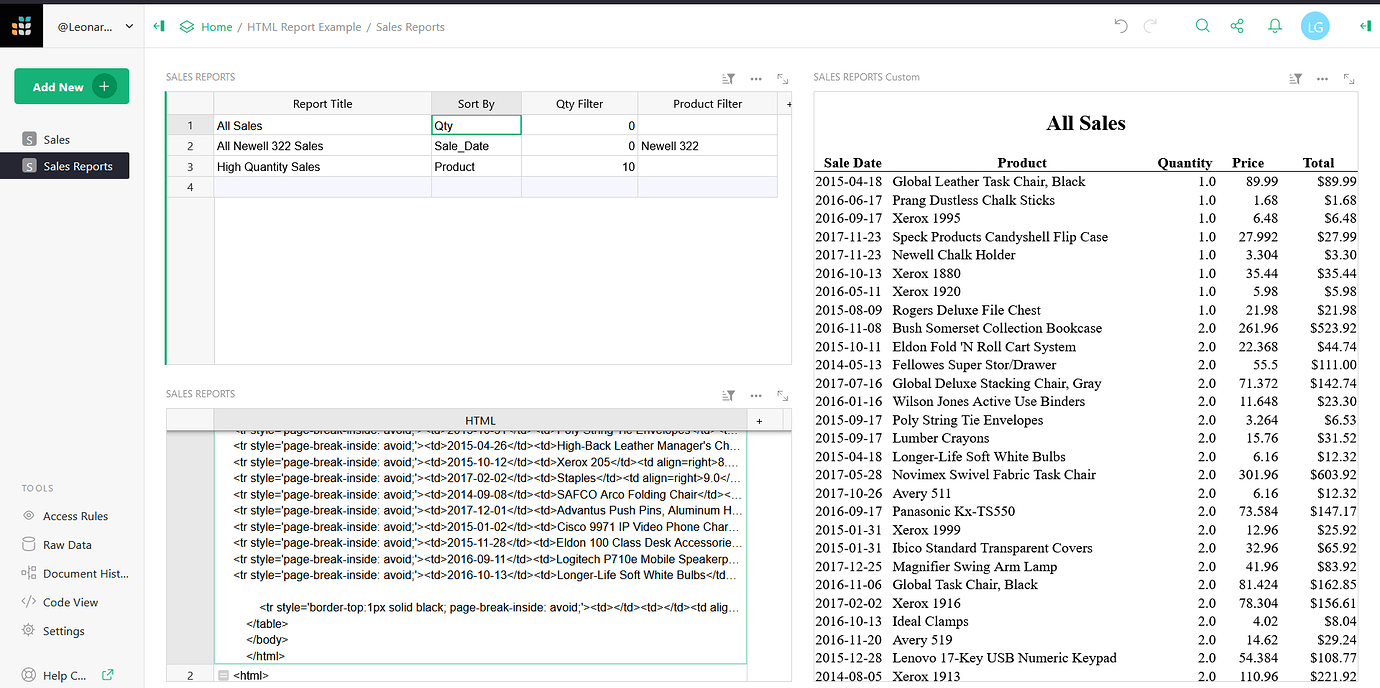This screenshot has width=1380, height=688.
Task: Open the Sort By column menu in the grid
Action: click(476, 103)
